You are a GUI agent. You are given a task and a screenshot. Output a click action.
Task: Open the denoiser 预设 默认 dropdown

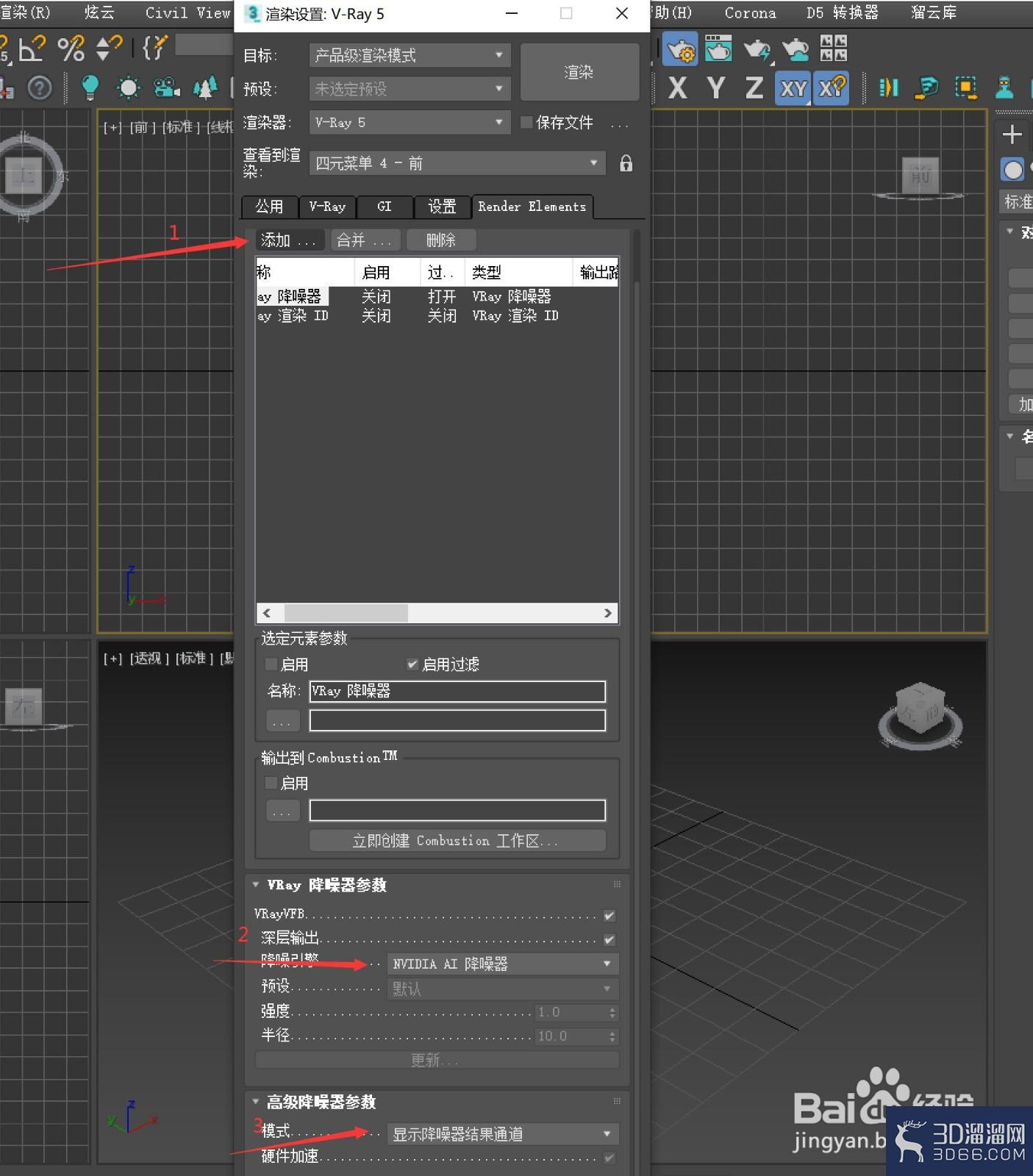point(503,989)
